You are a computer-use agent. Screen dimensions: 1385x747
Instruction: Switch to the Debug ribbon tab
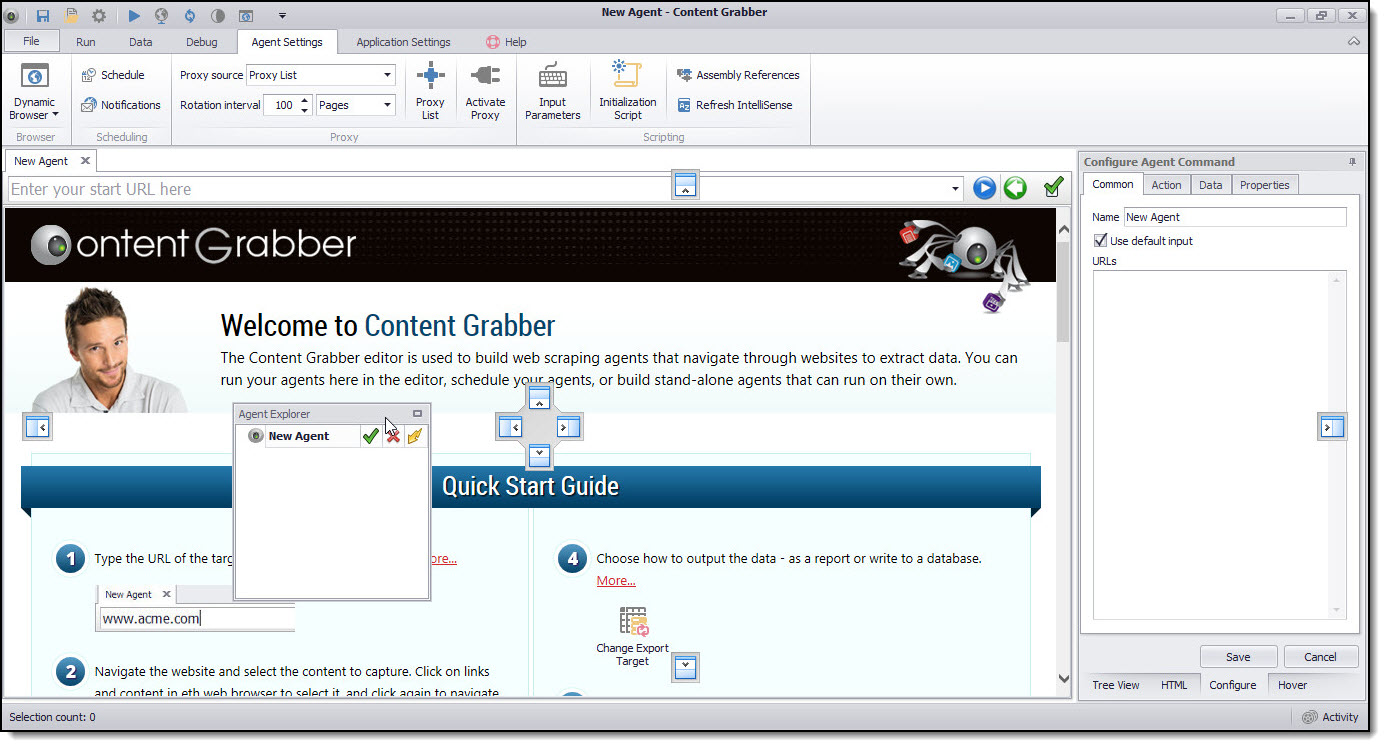(201, 42)
